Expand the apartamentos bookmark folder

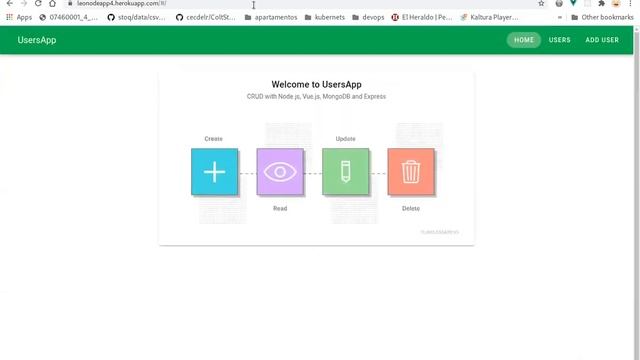point(271,17)
